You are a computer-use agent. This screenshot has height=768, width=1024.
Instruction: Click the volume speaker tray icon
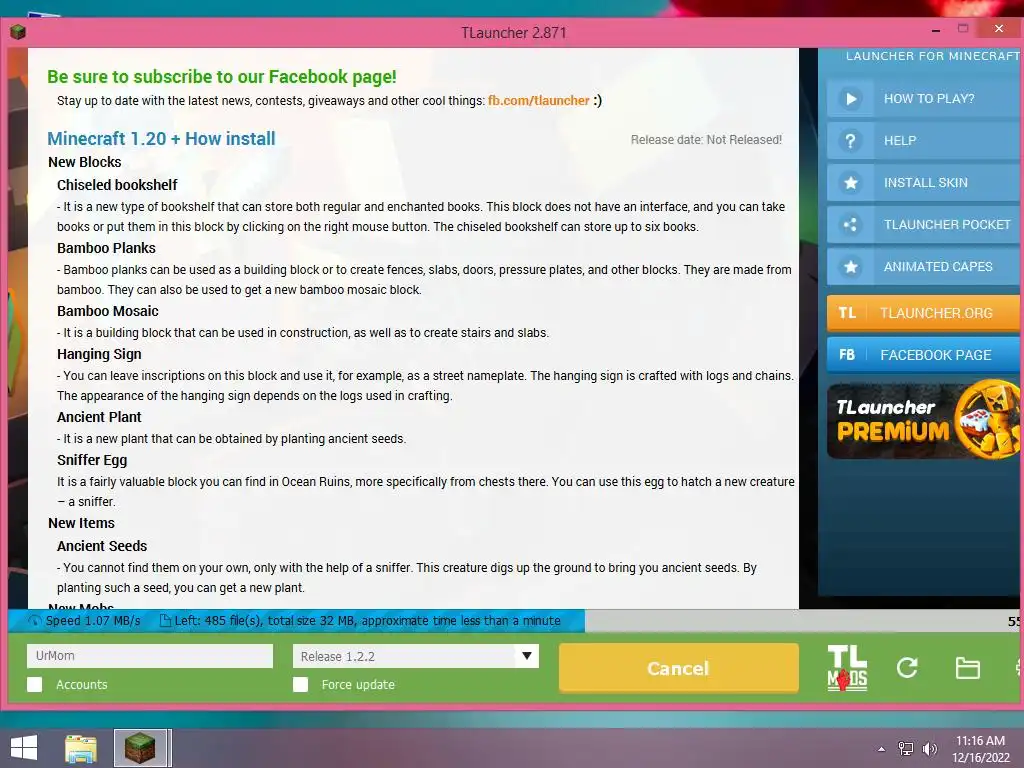(929, 748)
